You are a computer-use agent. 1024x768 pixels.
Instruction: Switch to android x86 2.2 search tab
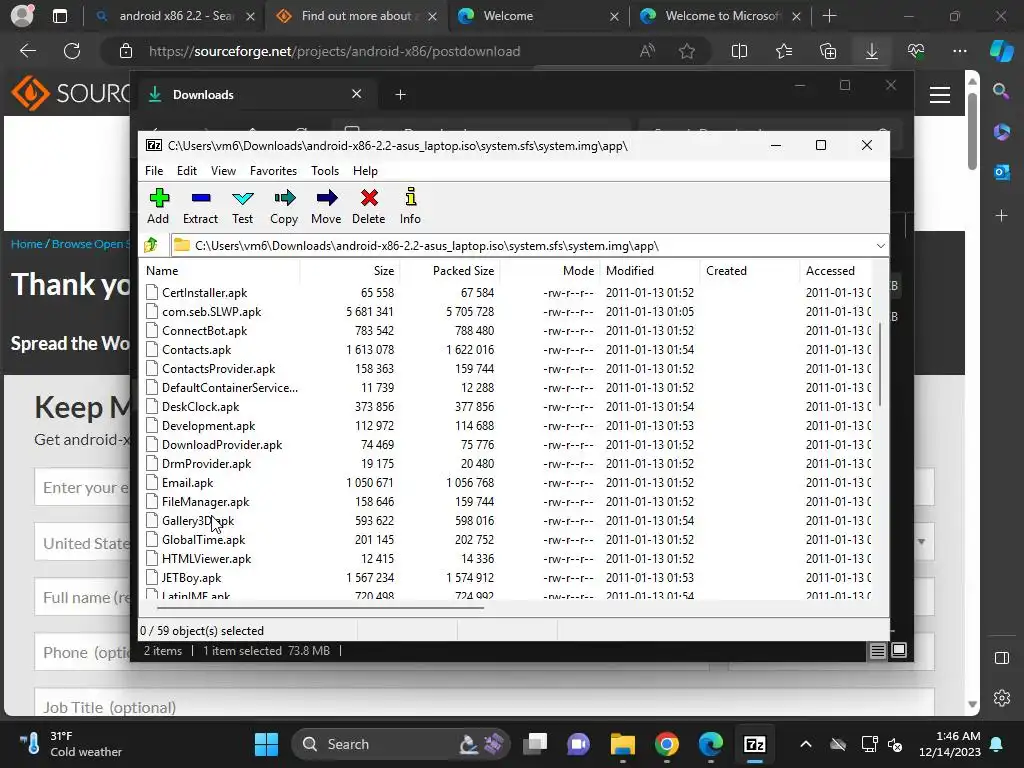tap(174, 16)
